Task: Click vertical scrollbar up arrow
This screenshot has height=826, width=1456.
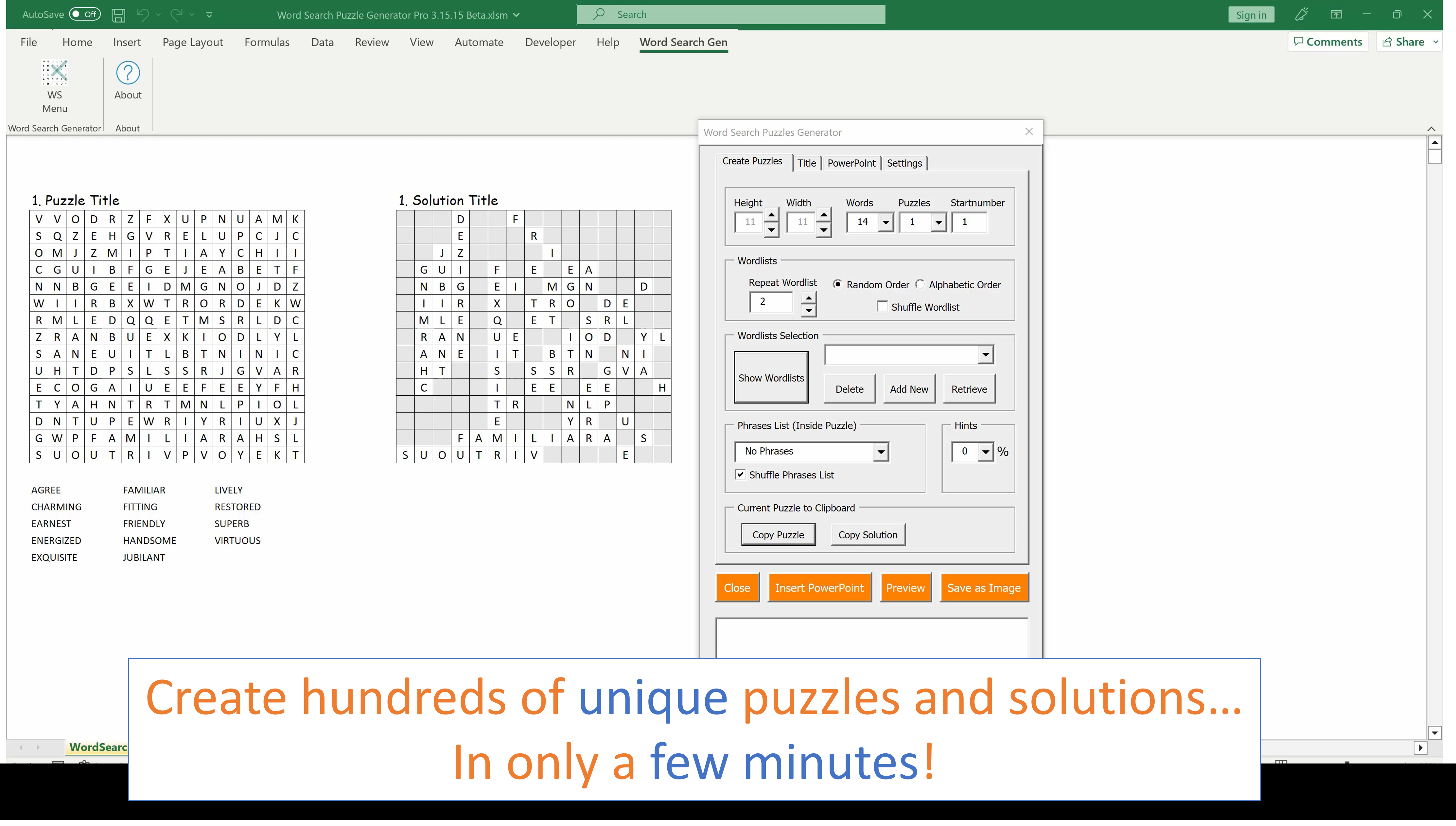Action: pos(1434,142)
